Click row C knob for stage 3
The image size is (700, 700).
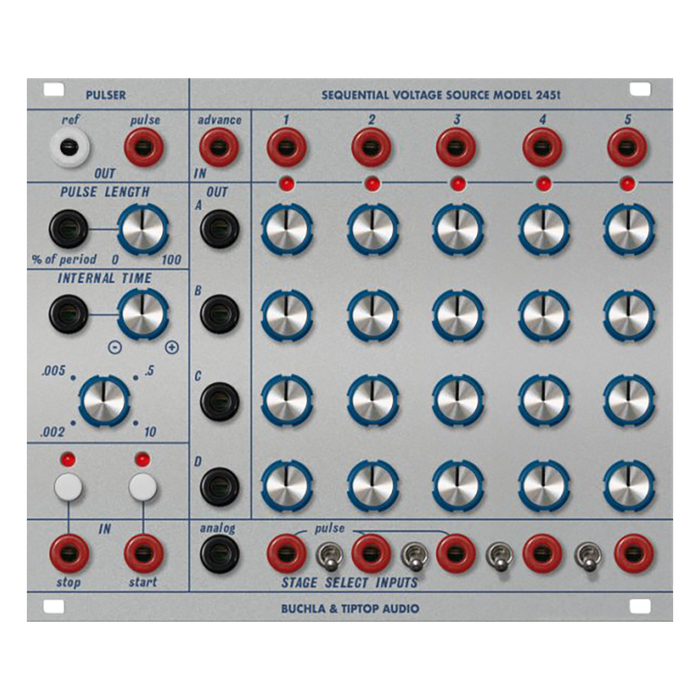458,400
